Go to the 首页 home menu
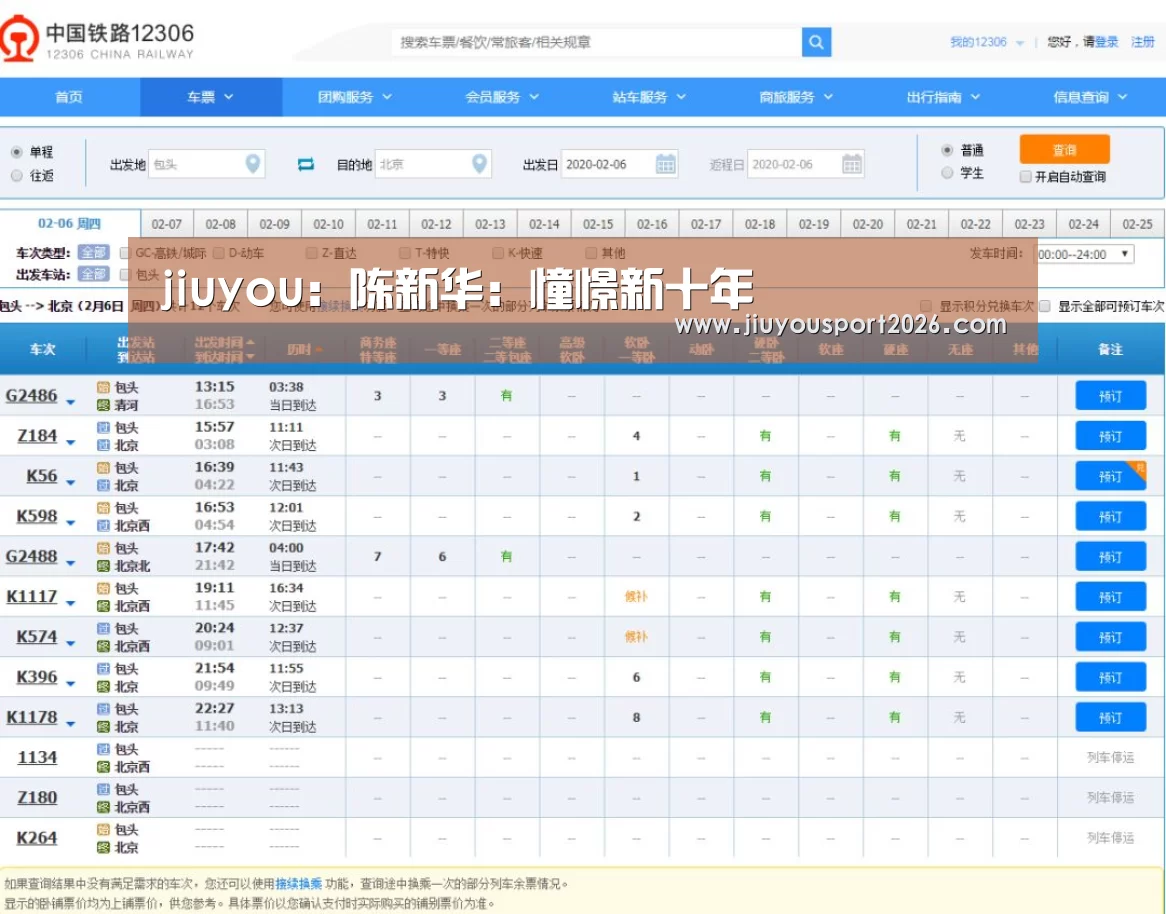The height and width of the screenshot is (914, 1166). [x=69, y=97]
